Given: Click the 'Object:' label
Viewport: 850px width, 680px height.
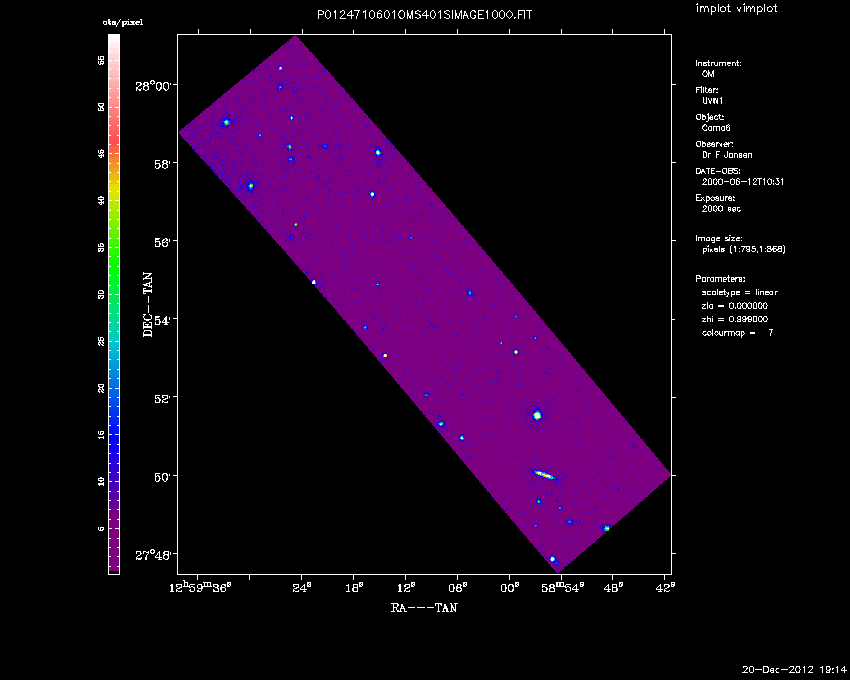Looking at the screenshot, I should point(710,117).
